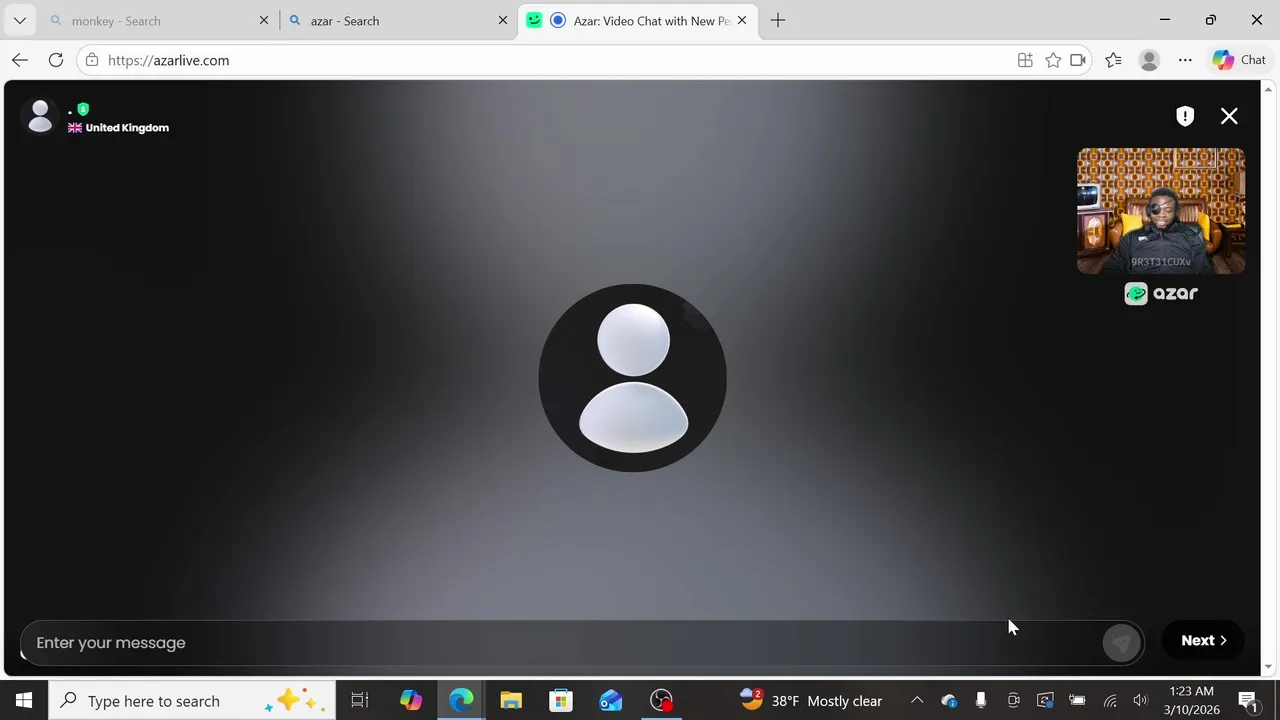
Task: Open the Meet Now tray icon
Action: pos(1013,701)
